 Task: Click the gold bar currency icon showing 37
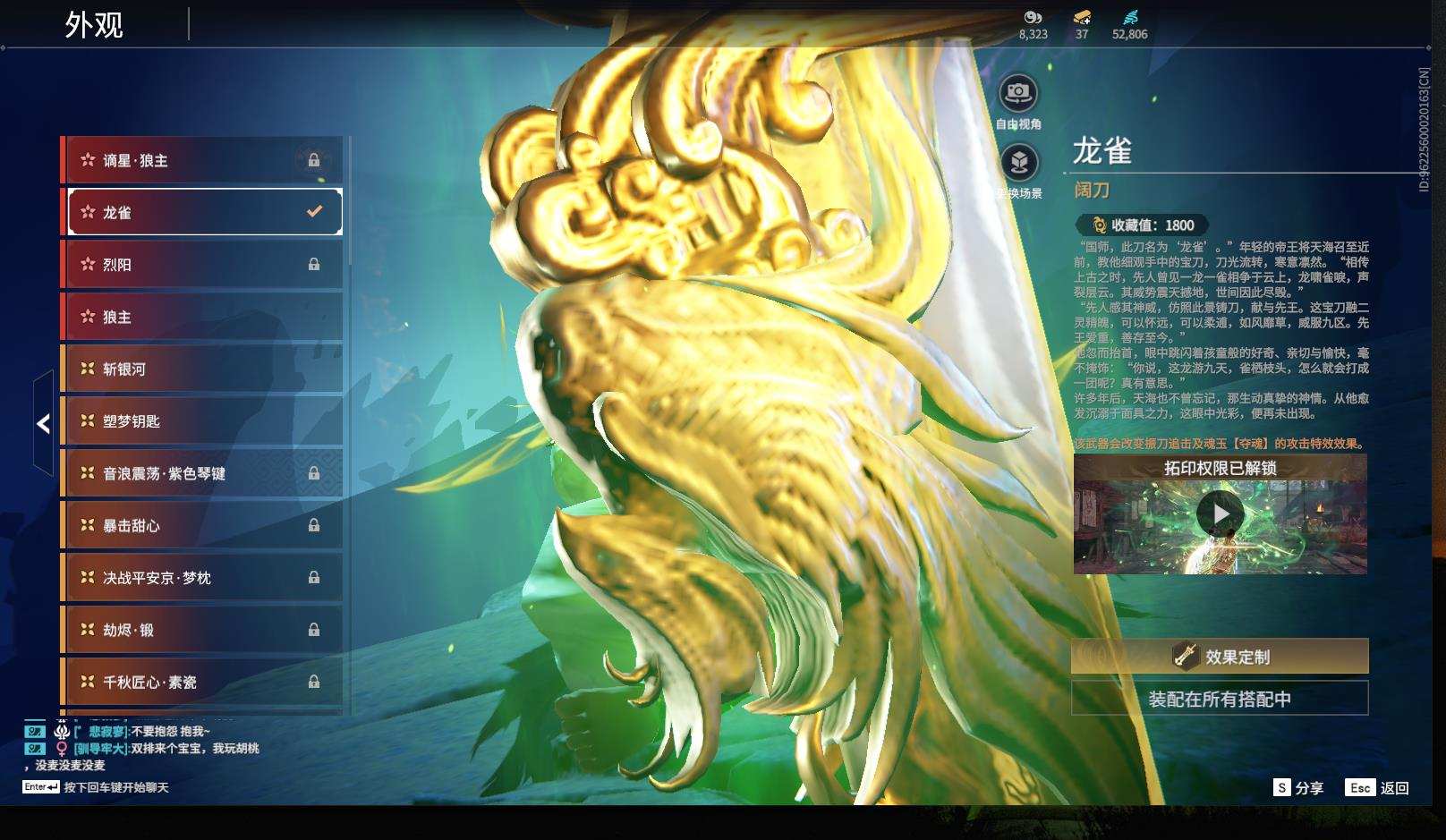tap(1082, 17)
